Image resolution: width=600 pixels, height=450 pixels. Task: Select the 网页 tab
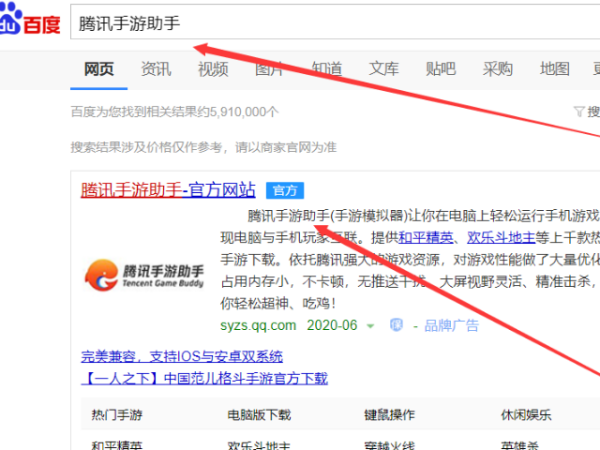point(99,69)
